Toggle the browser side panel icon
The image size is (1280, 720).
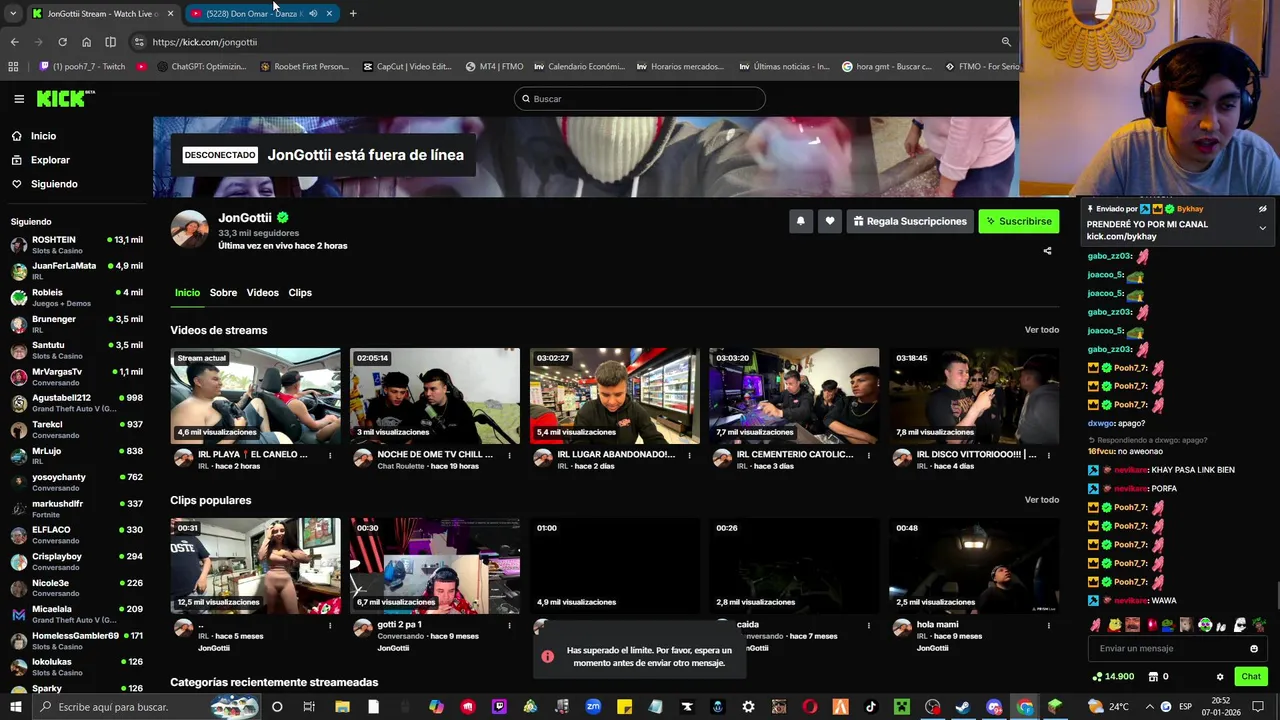click(110, 42)
